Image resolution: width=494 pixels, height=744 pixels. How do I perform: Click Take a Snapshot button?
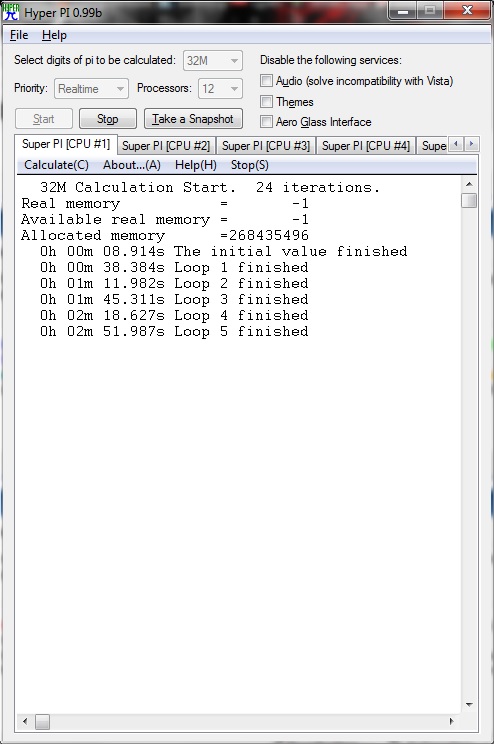click(193, 119)
